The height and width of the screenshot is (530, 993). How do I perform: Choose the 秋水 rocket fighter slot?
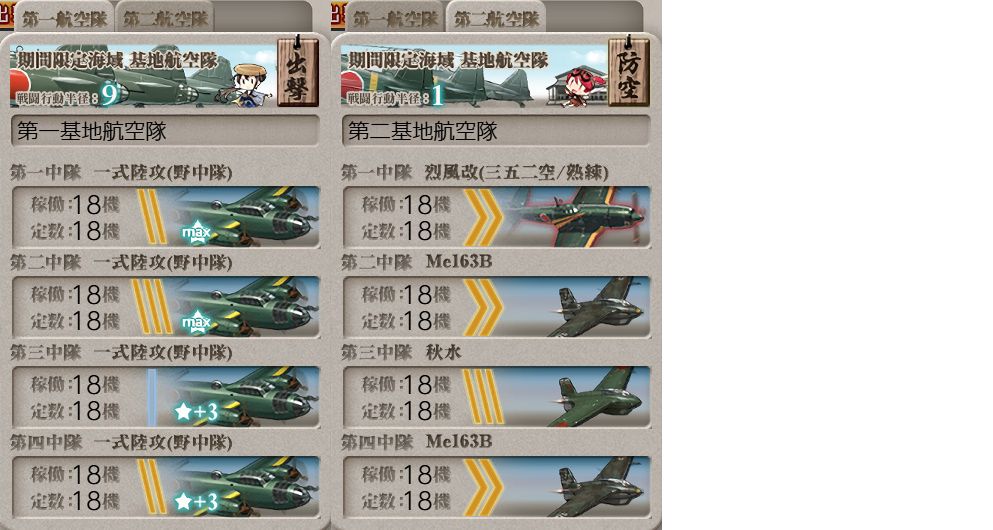pyautogui.click(x=496, y=396)
